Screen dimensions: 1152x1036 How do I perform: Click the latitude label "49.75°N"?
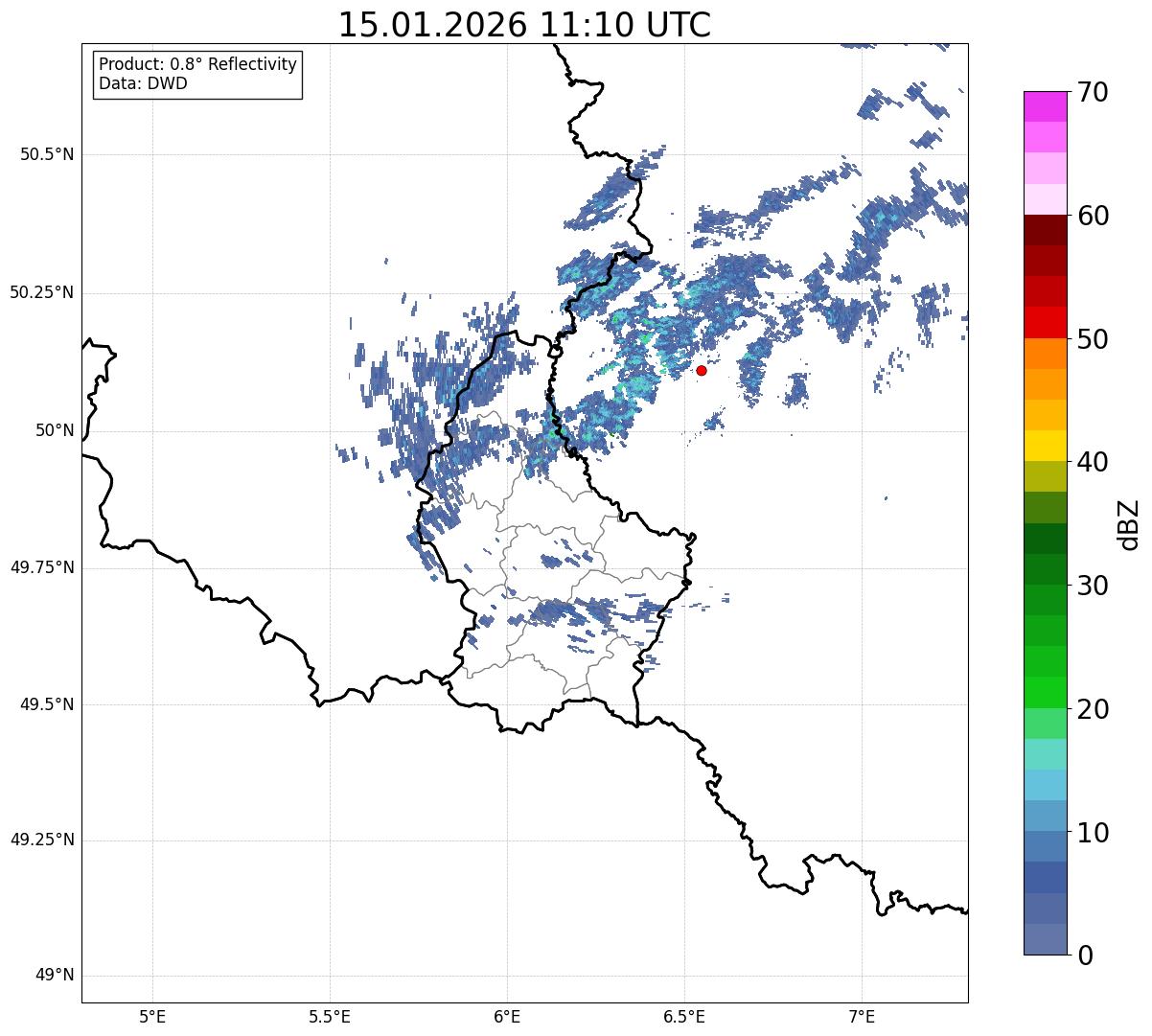(x=41, y=567)
